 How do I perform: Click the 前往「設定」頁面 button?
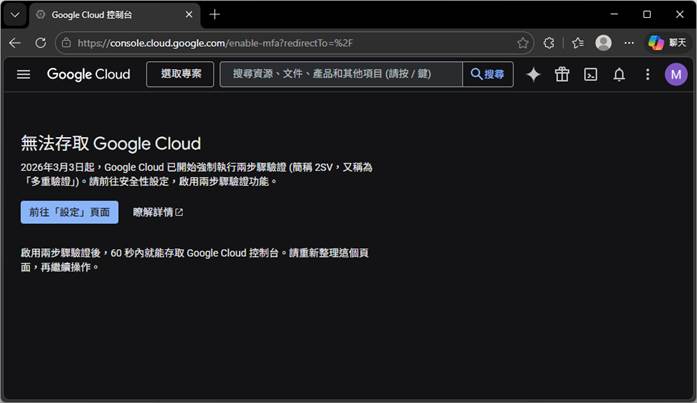point(69,212)
